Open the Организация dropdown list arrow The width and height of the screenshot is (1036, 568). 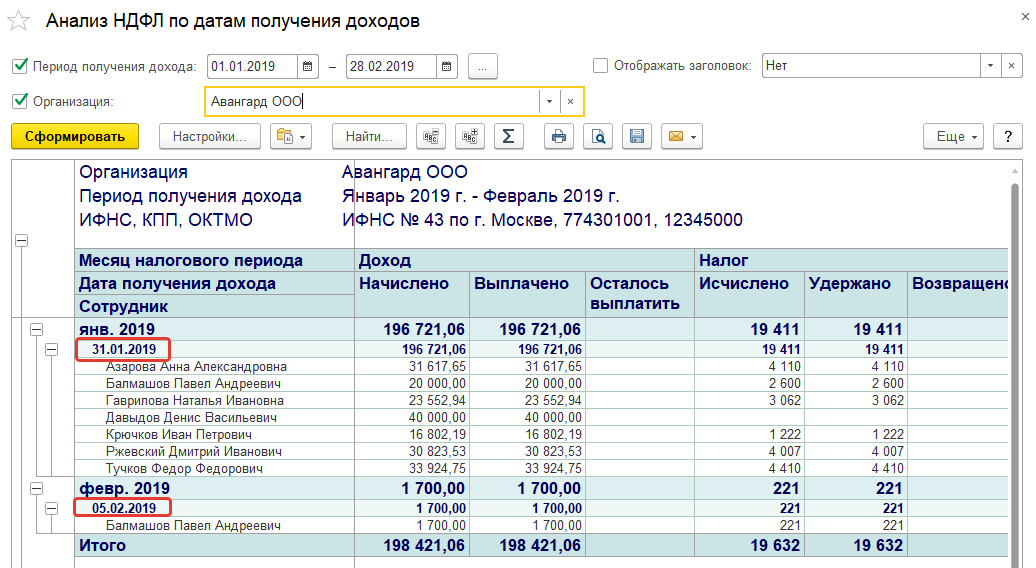(x=549, y=101)
